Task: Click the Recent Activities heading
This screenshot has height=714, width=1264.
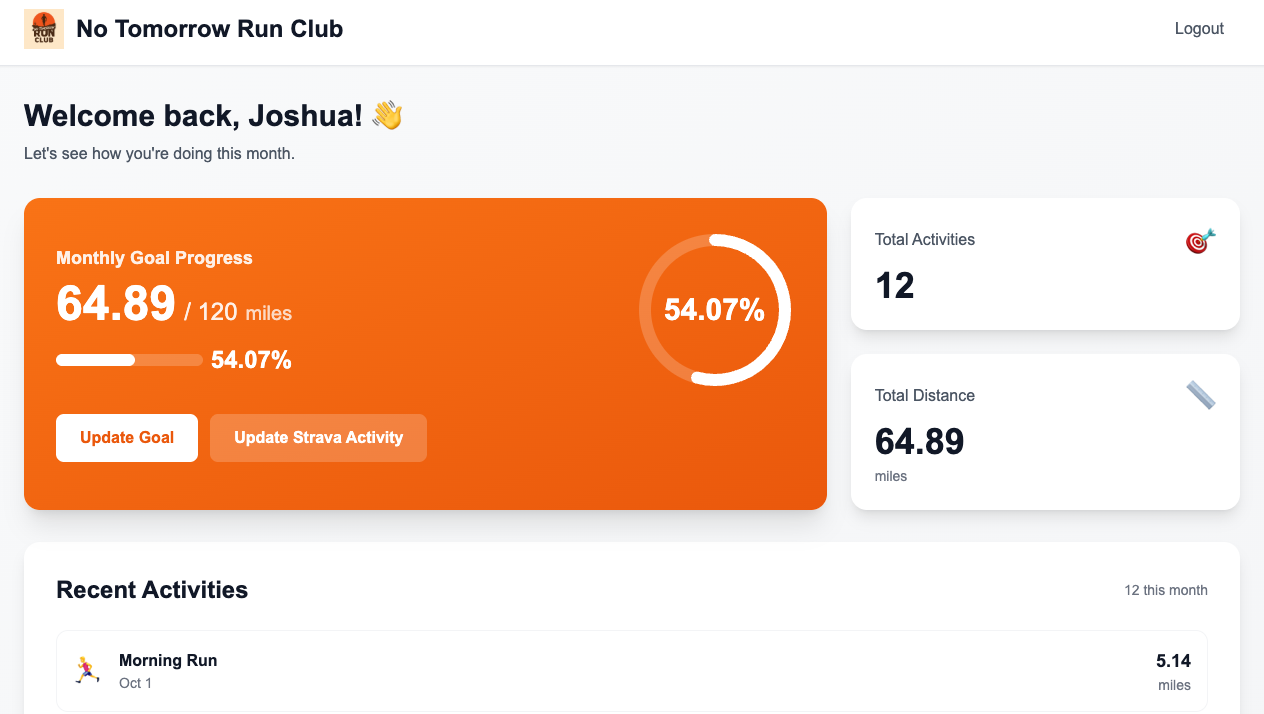Action: pyautogui.click(x=151, y=590)
